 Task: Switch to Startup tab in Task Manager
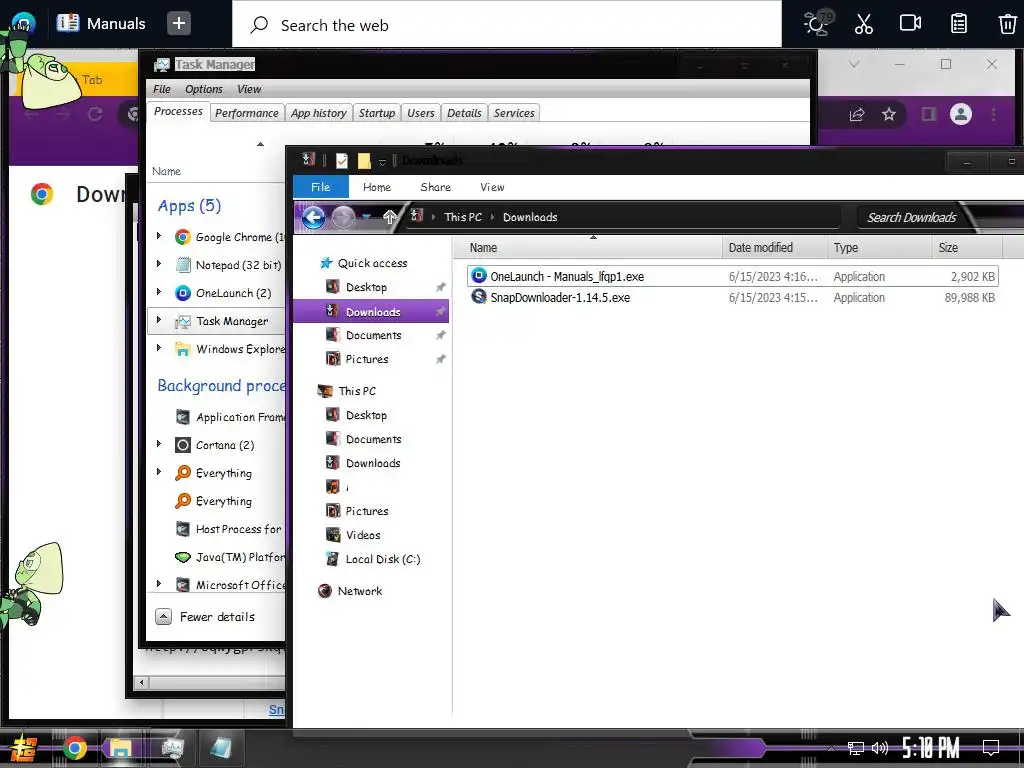coord(377,113)
